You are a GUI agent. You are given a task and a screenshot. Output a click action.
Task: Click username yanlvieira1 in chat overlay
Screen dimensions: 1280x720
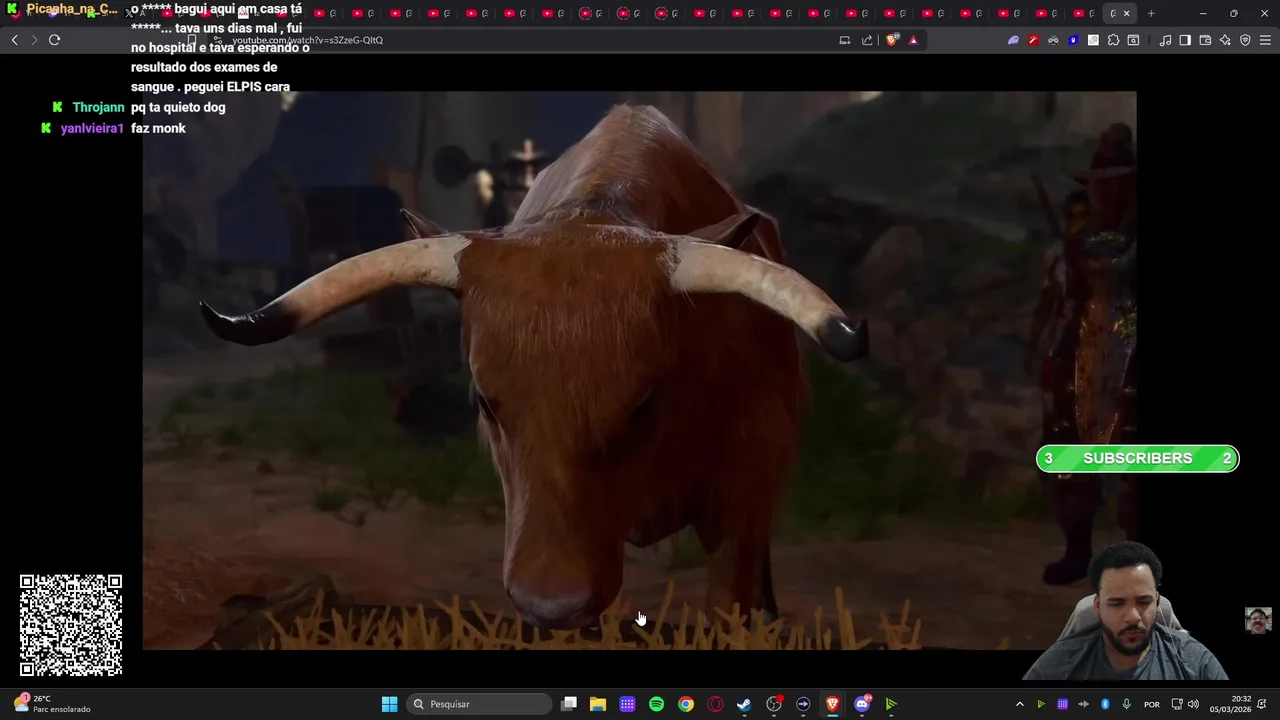coord(92,128)
